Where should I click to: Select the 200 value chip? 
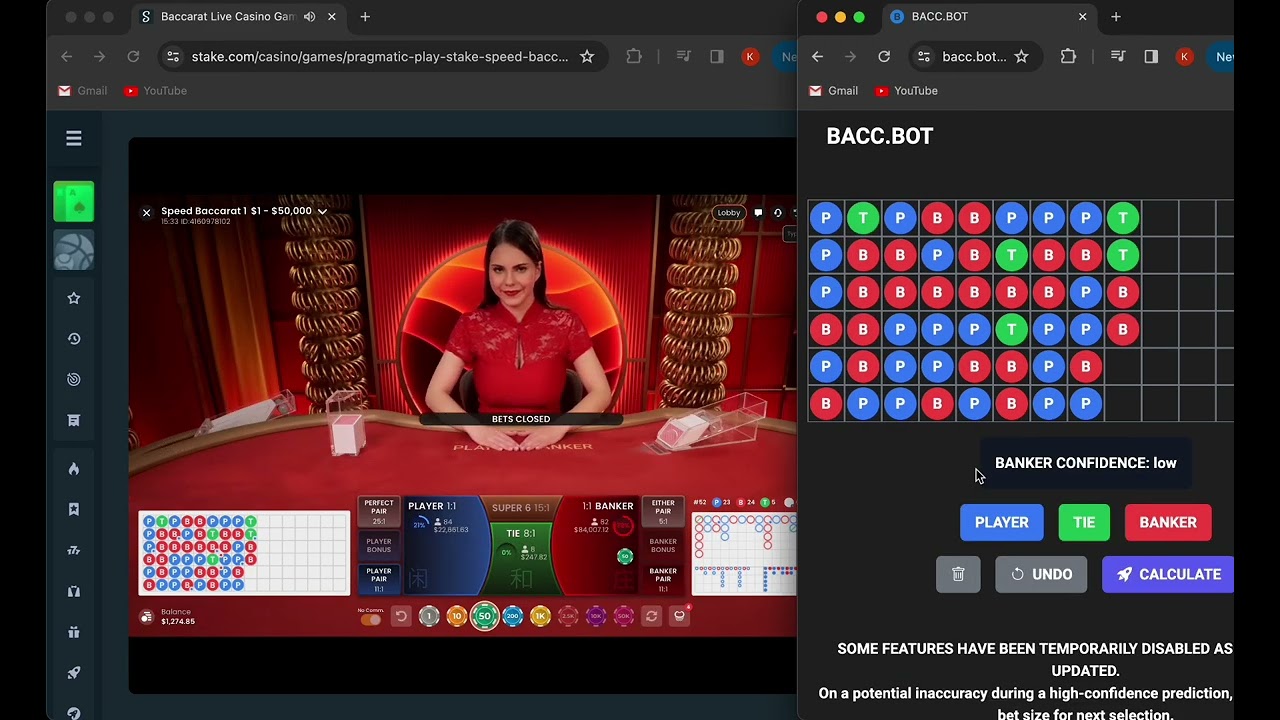pyautogui.click(x=513, y=617)
